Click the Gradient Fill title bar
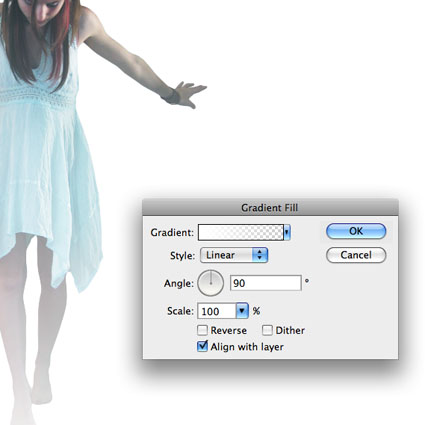425x425 pixels. [270, 208]
